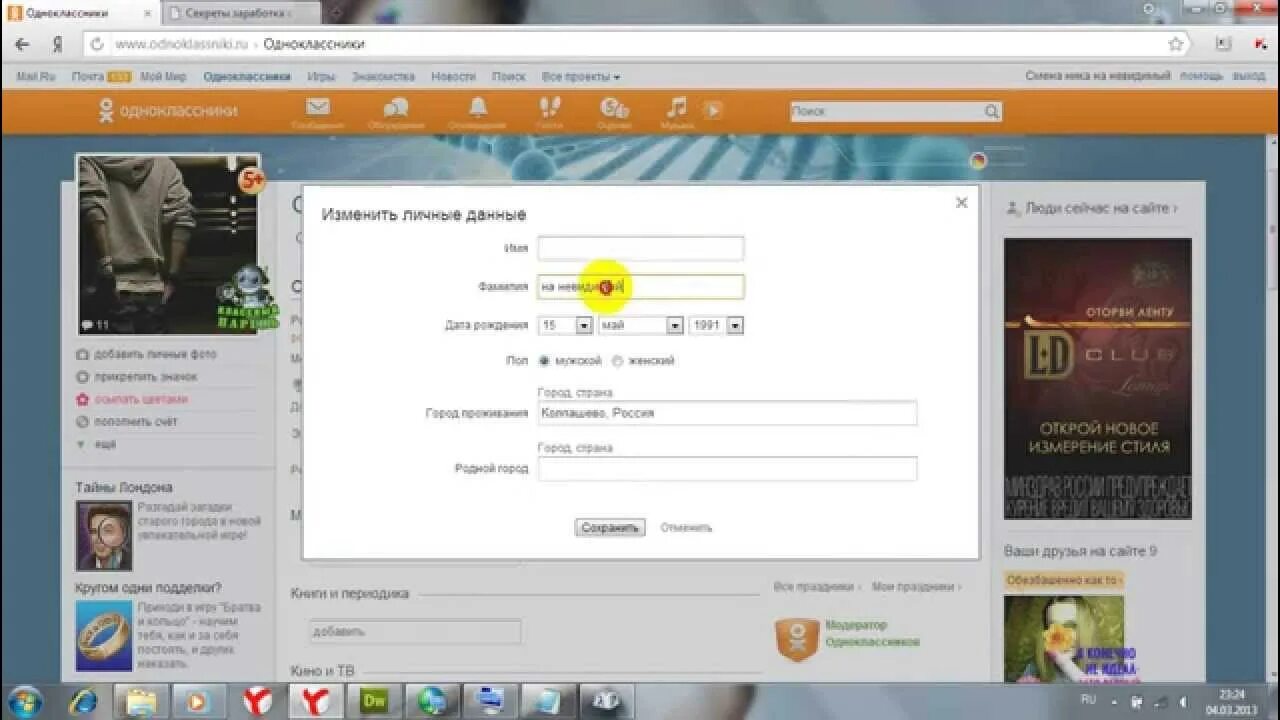Open 'Мой Мир' in the portal menu
The height and width of the screenshot is (720, 1280).
(x=163, y=77)
